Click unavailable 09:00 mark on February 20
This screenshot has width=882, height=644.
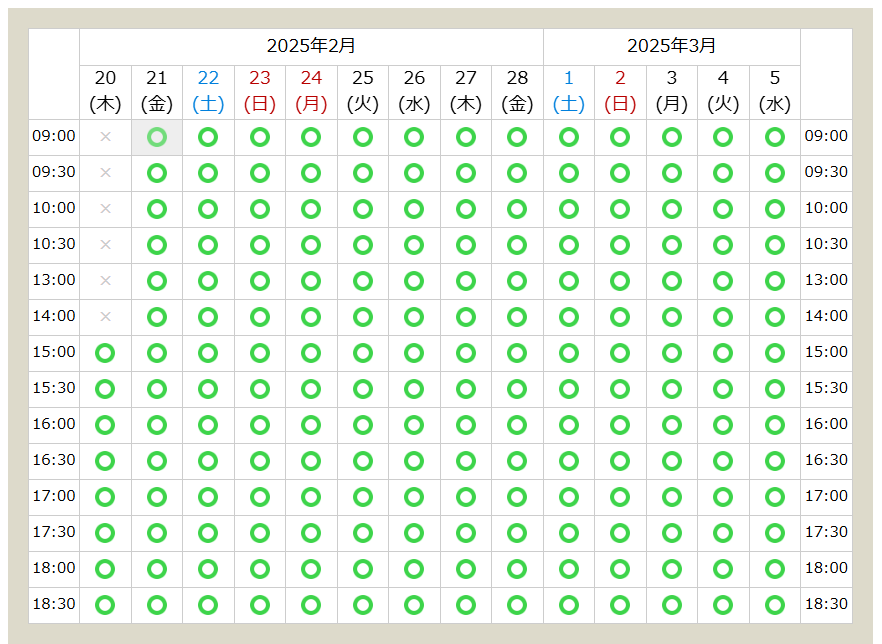(x=105, y=137)
